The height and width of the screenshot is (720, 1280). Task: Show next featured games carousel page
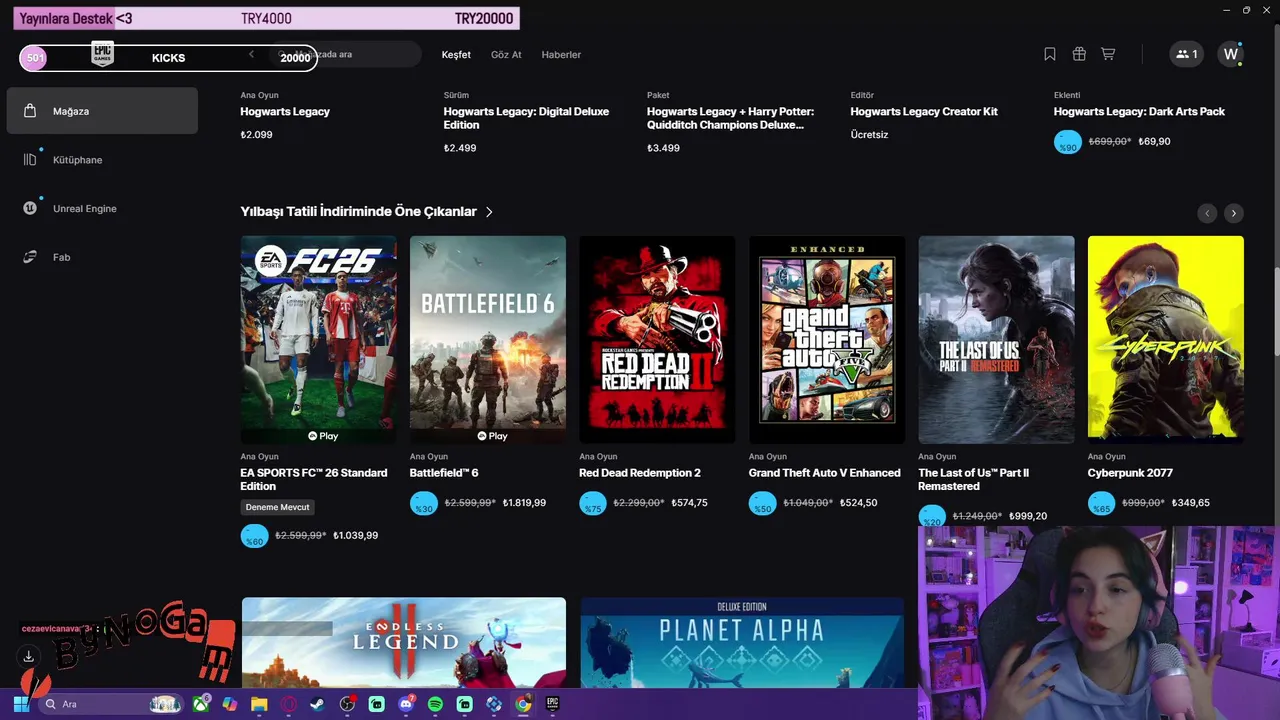pyautogui.click(x=1234, y=213)
